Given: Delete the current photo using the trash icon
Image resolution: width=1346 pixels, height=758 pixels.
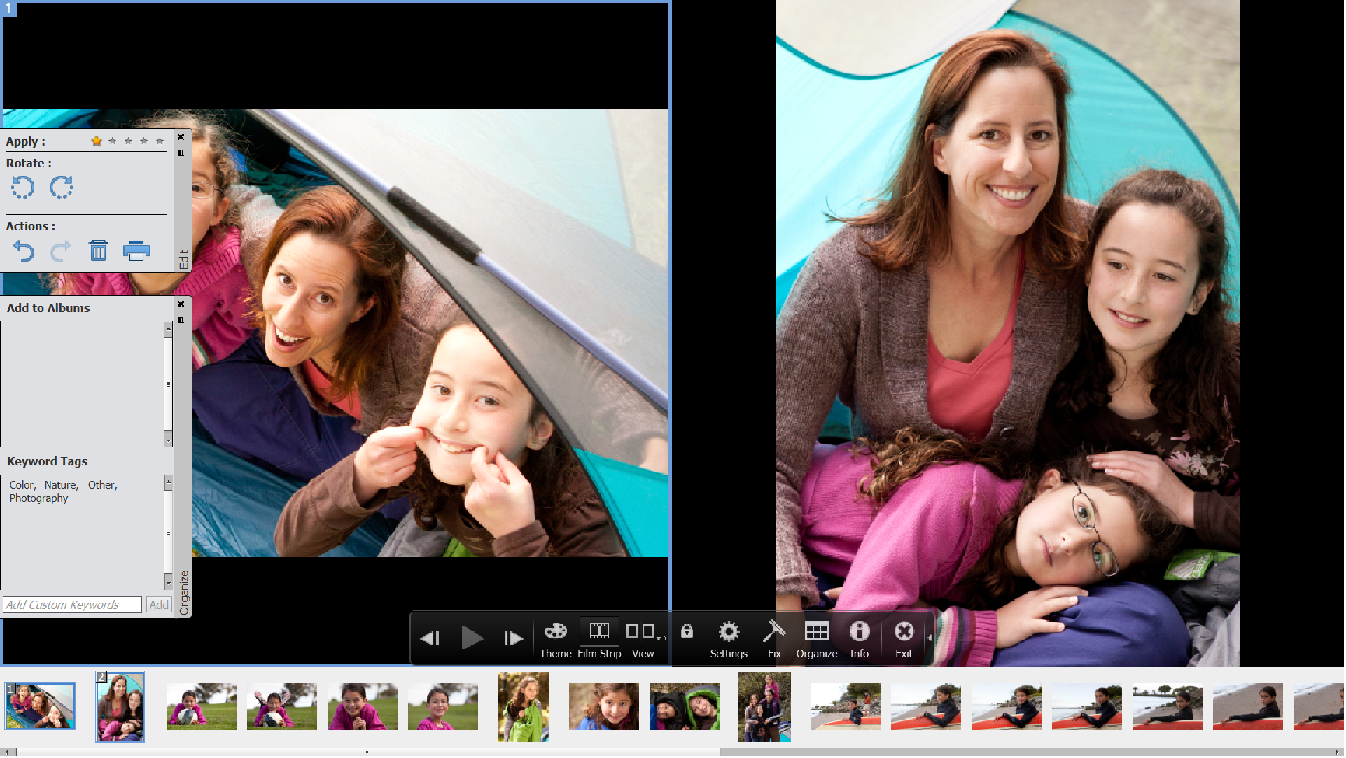Looking at the screenshot, I should pyautogui.click(x=97, y=250).
